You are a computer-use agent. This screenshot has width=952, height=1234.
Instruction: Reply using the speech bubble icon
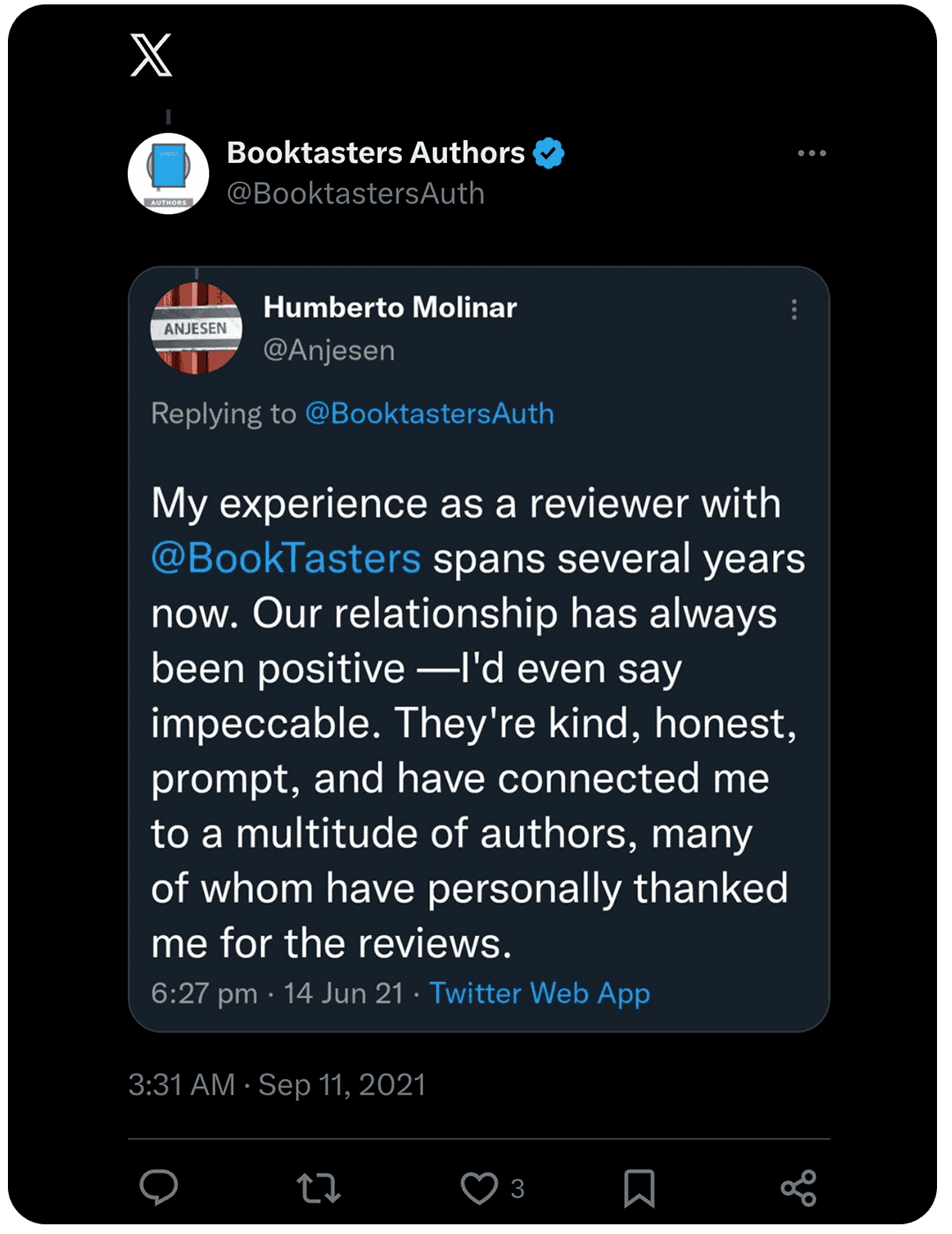pos(160,1187)
